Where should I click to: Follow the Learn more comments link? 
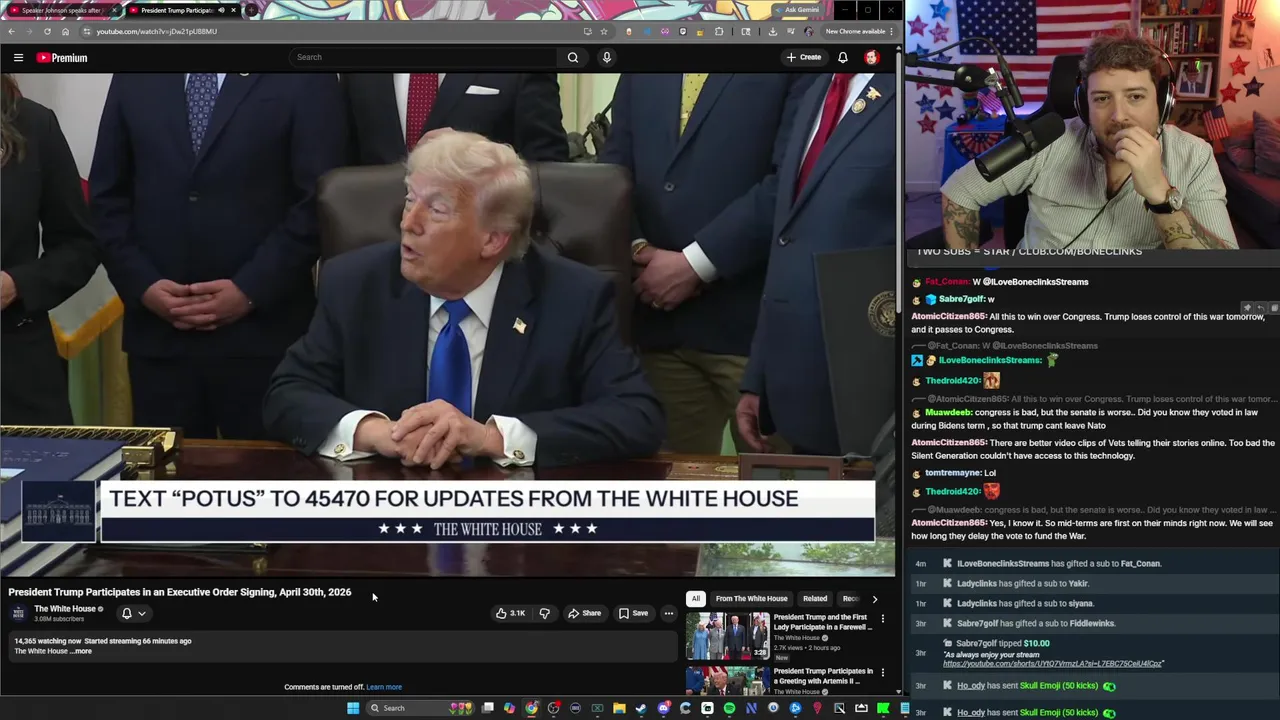click(384, 687)
